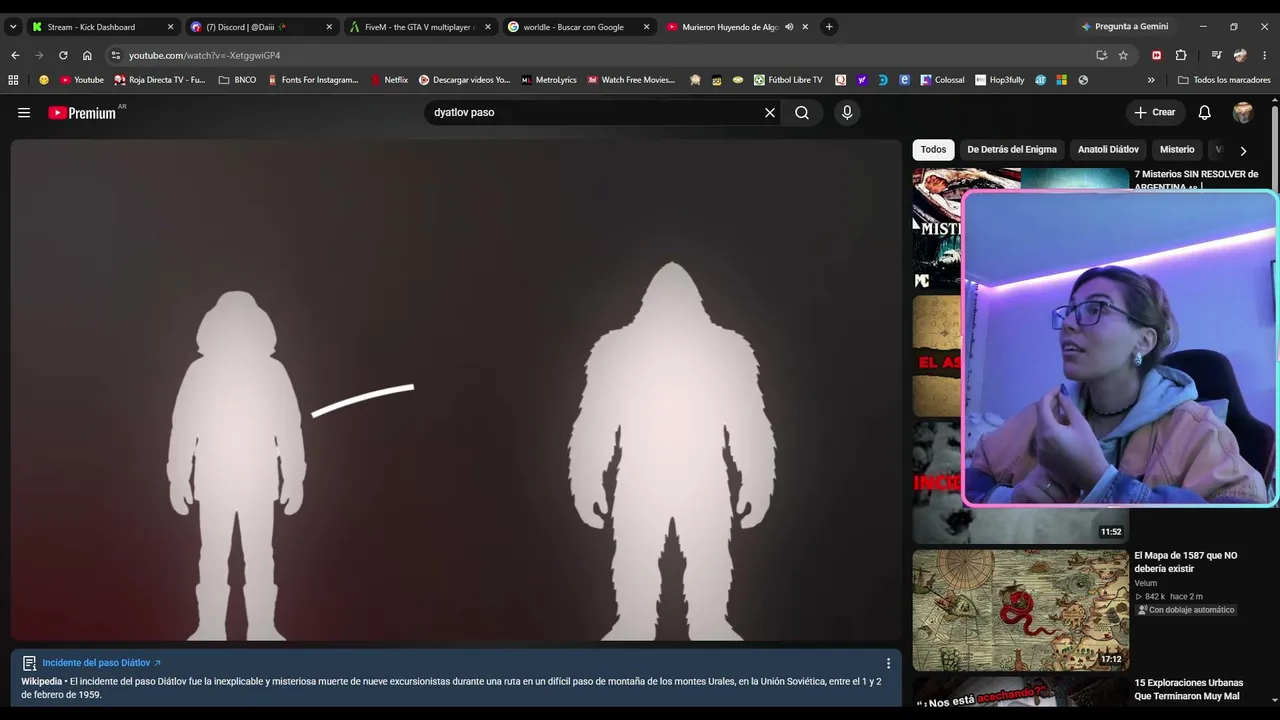Screen dimensions: 1280x720
Task: Open the YouTube account avatar menu
Action: point(1243,113)
